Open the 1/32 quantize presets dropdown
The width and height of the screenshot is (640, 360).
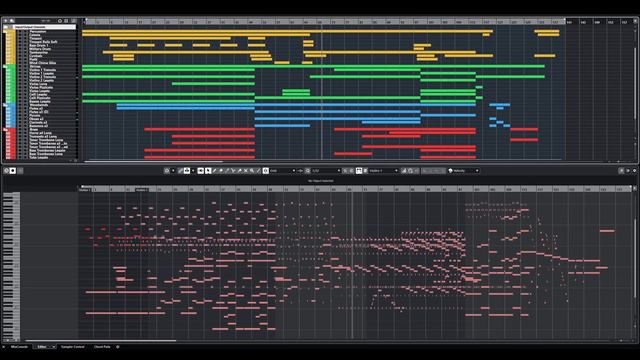point(326,171)
